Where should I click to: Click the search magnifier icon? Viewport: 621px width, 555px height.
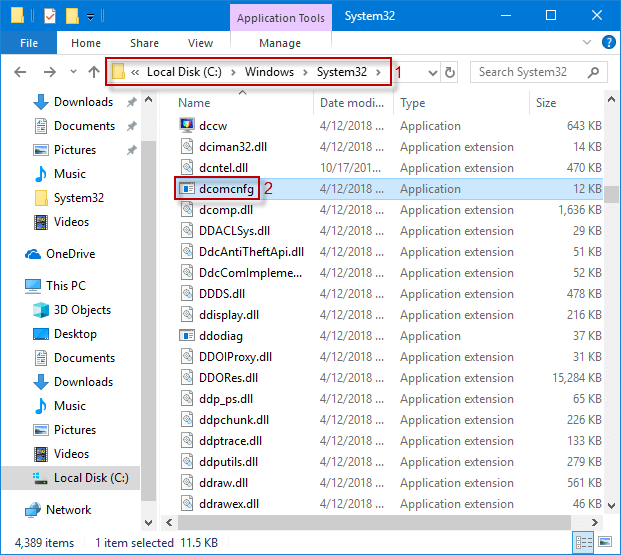[x=593, y=72]
